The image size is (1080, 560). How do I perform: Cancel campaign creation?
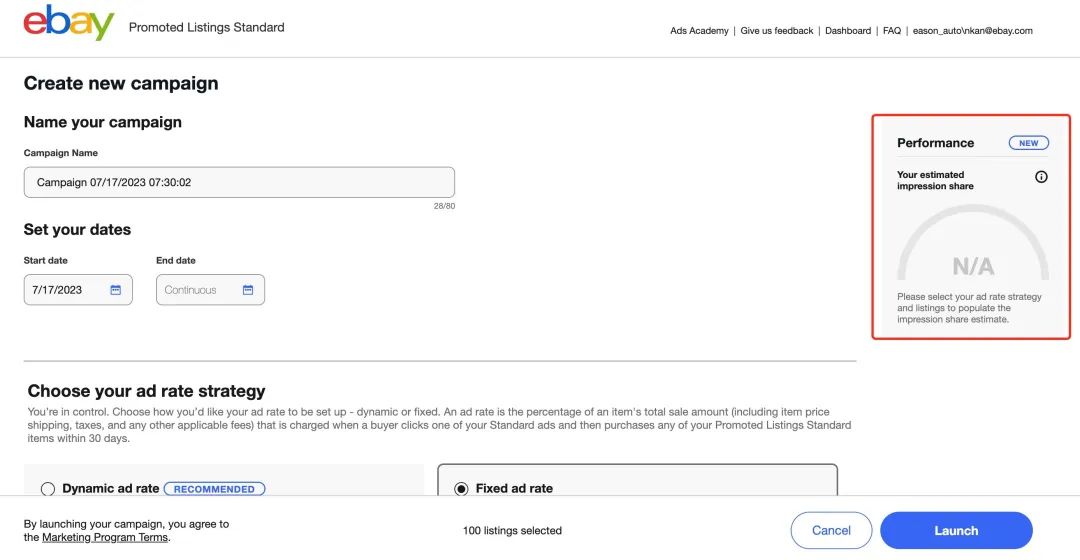(x=831, y=531)
